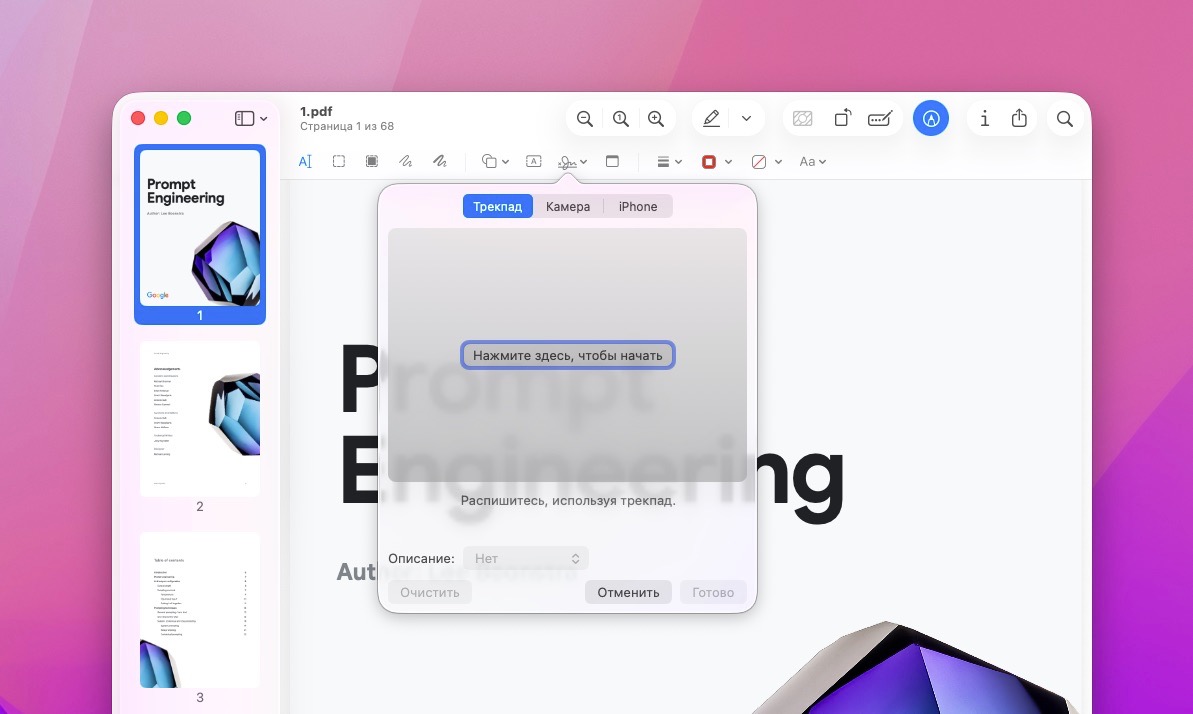Insert a text box
Screen dimensions: 1193x714
pyautogui.click(x=534, y=161)
